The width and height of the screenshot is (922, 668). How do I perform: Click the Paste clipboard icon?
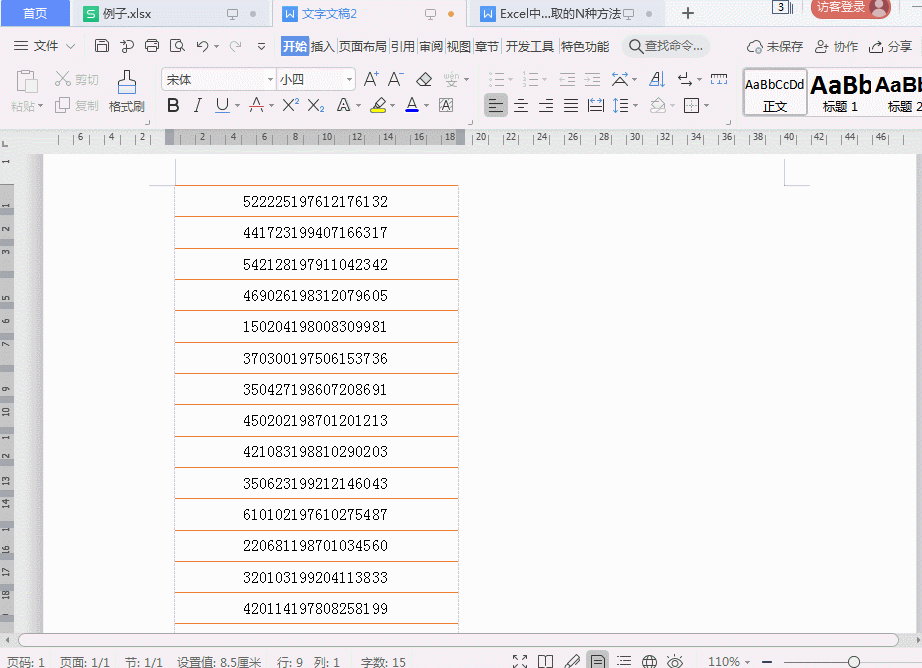click(x=26, y=82)
